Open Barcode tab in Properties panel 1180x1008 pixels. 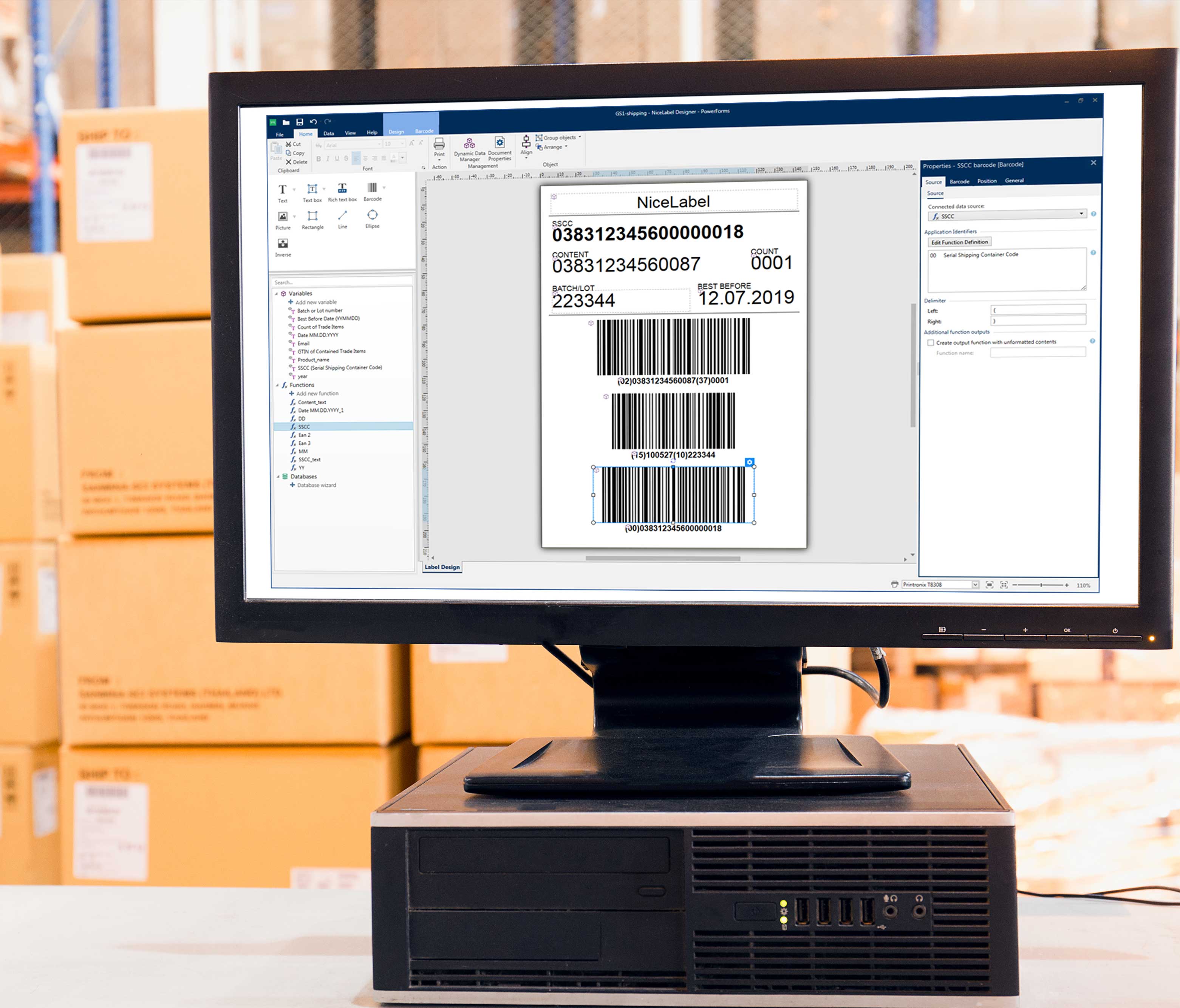click(960, 181)
